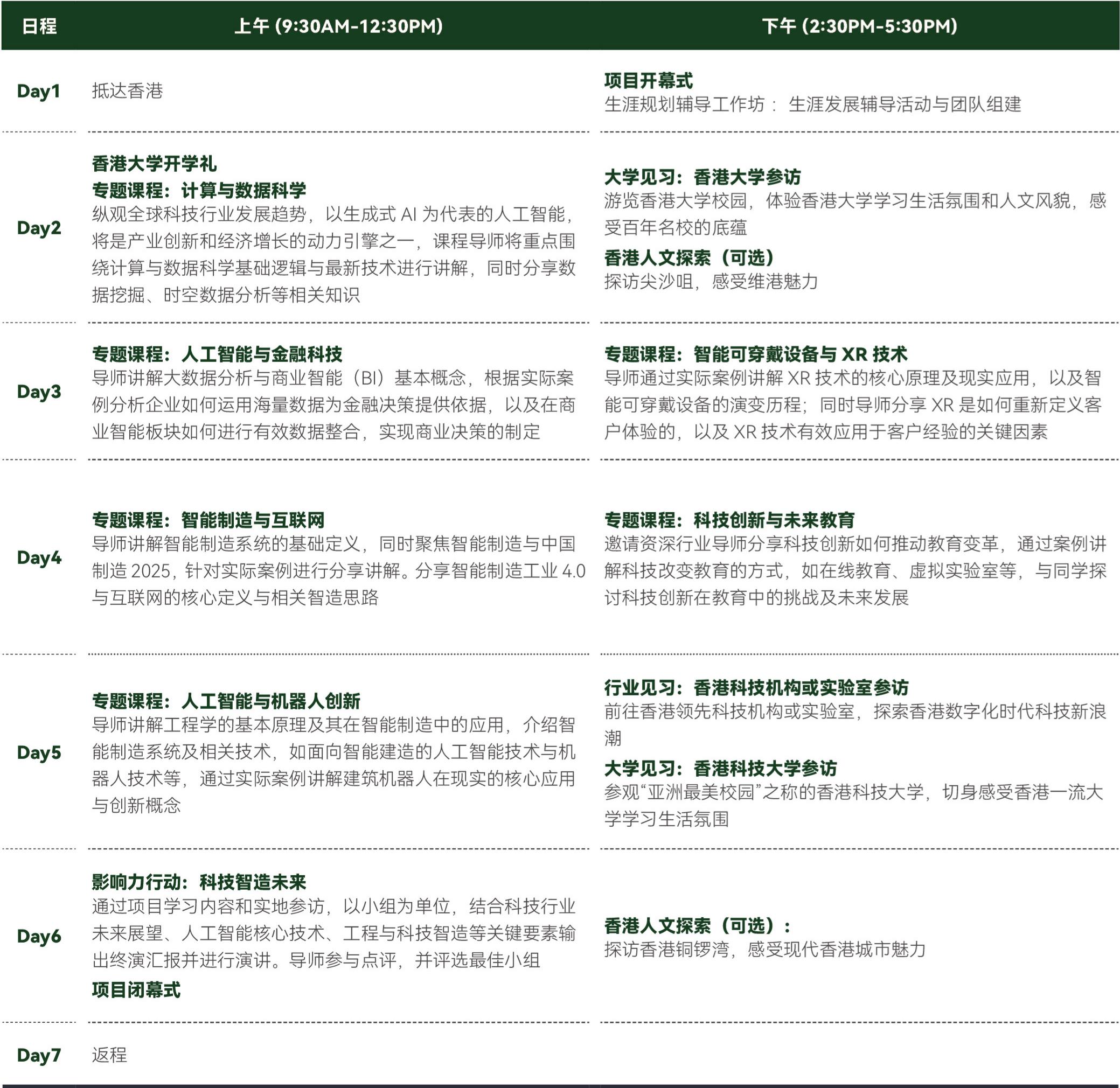Click 专题课程：智能制造与互联网 title
This screenshot has width=1120, height=1088.
point(208,520)
